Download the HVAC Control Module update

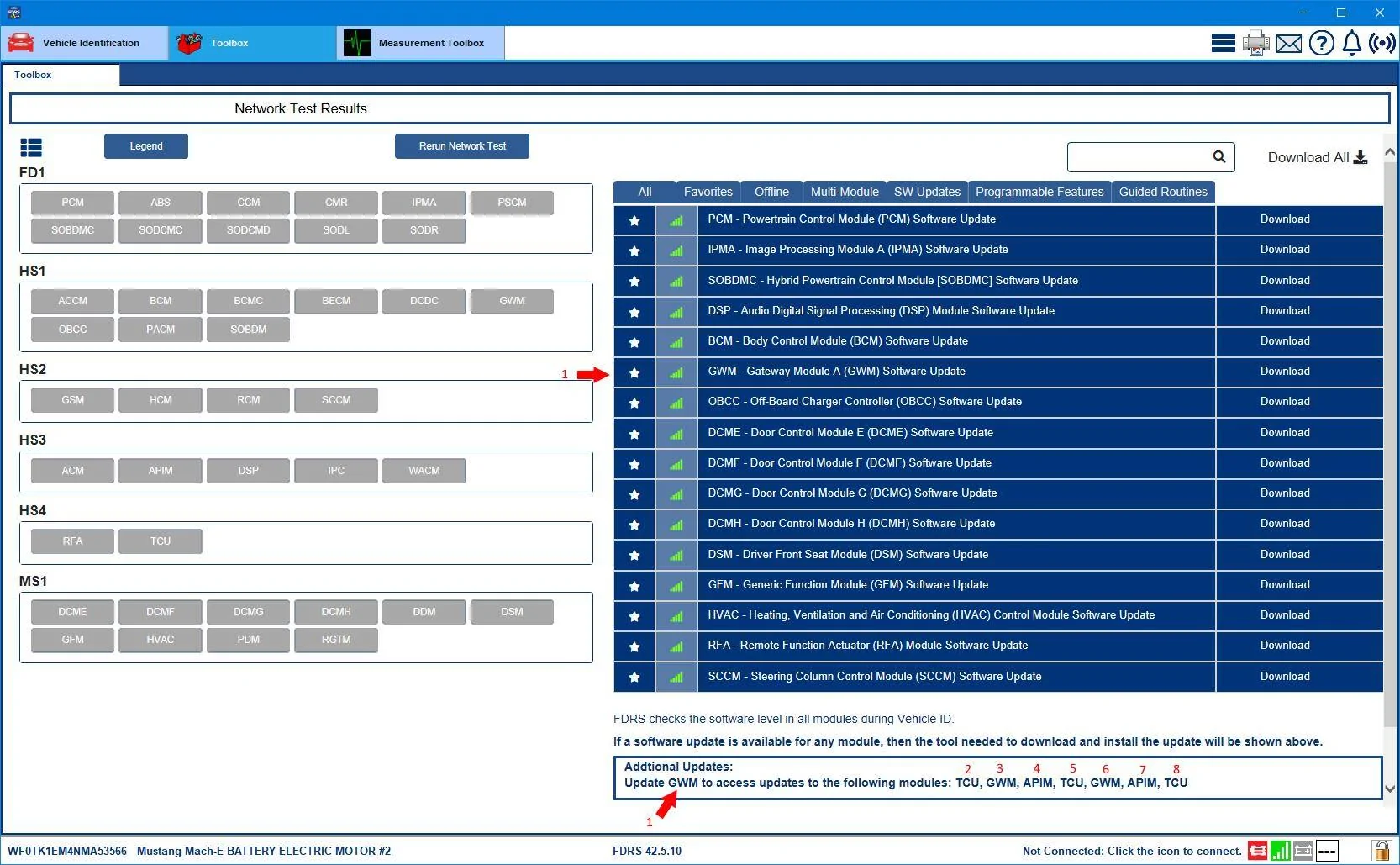pos(1285,615)
